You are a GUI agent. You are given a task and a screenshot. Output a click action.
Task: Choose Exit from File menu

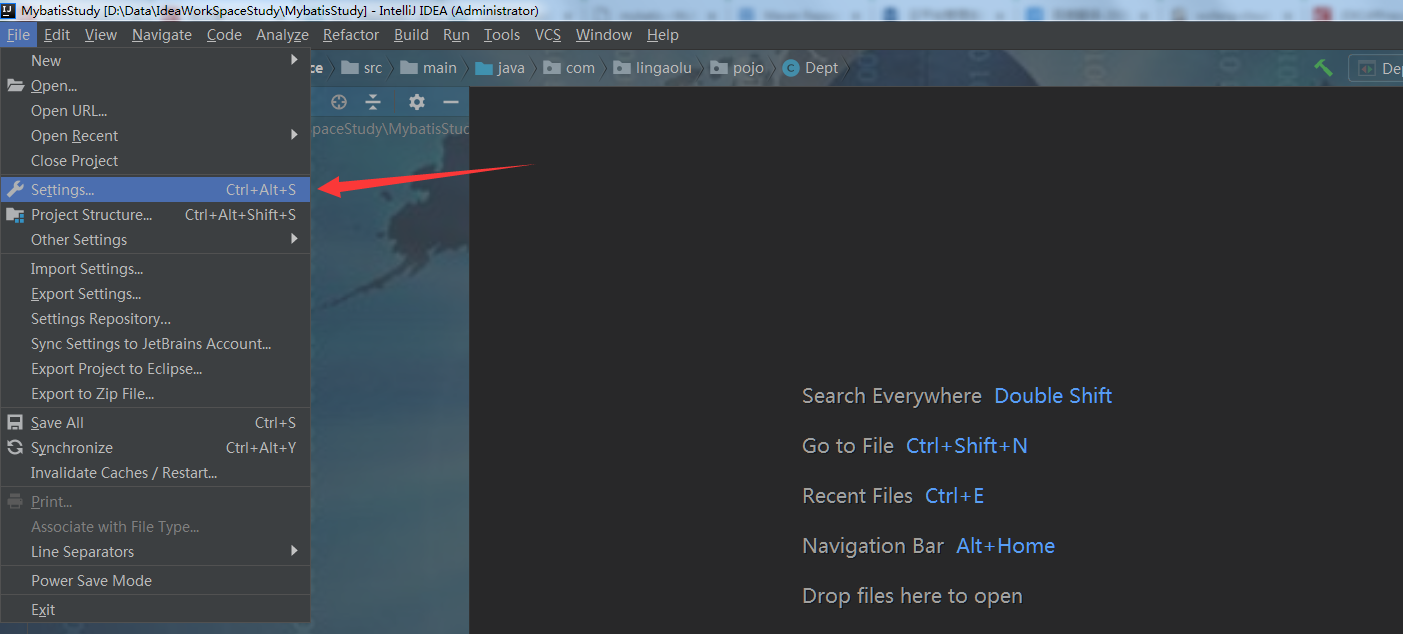tap(155, 610)
